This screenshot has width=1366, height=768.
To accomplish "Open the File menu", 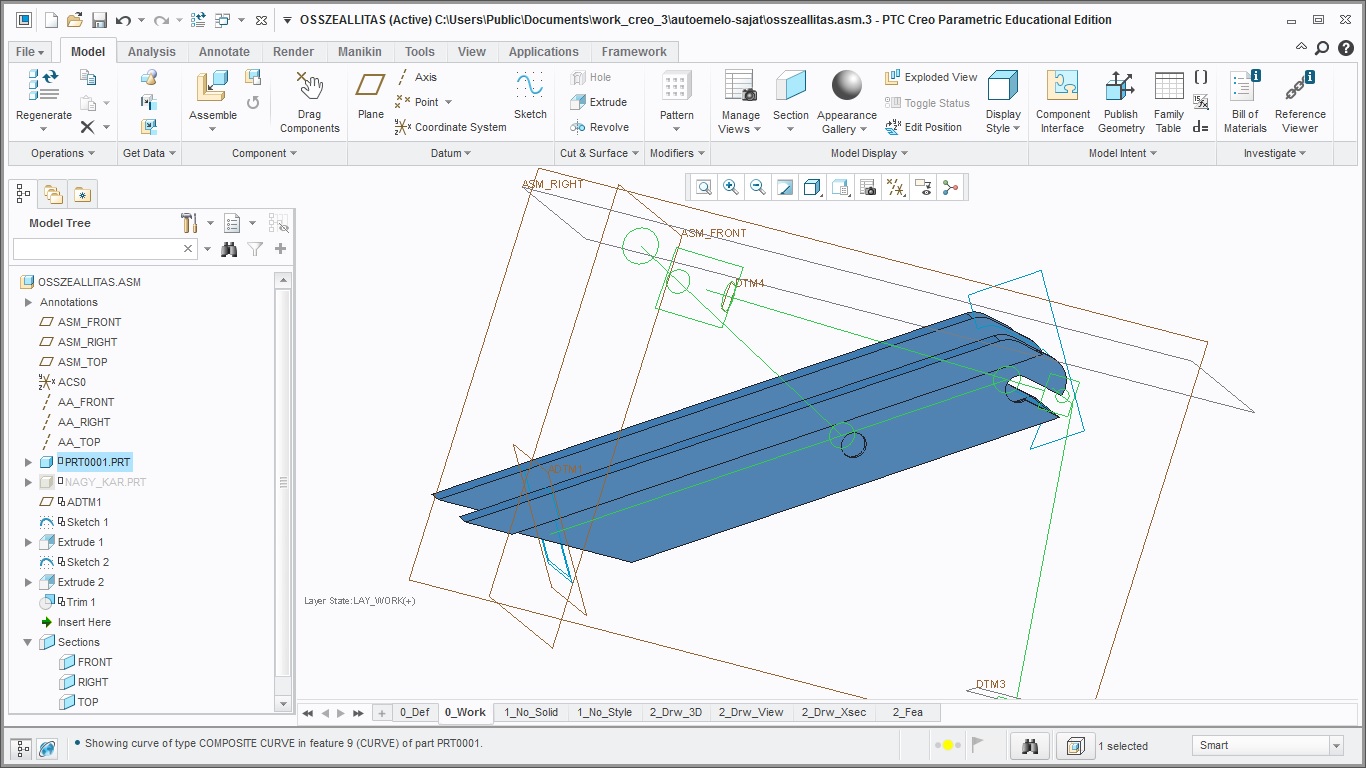I will click(x=30, y=52).
